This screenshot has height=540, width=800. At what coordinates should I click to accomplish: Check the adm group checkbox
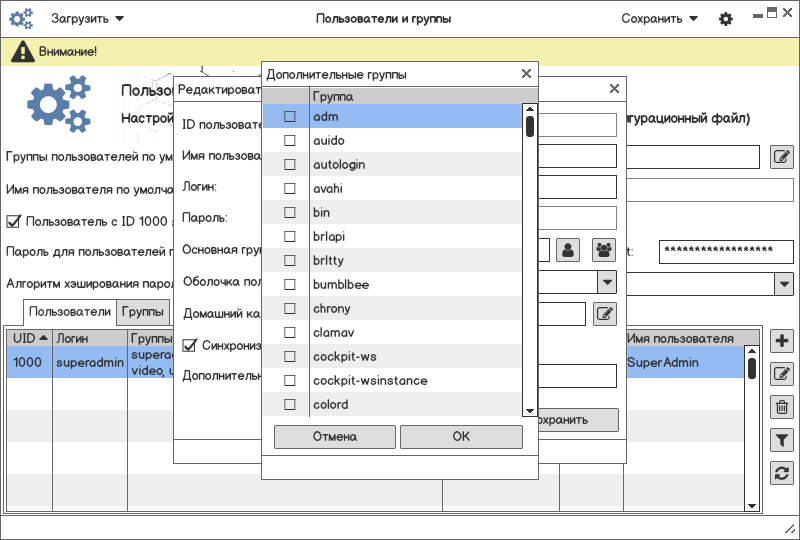pos(290,117)
